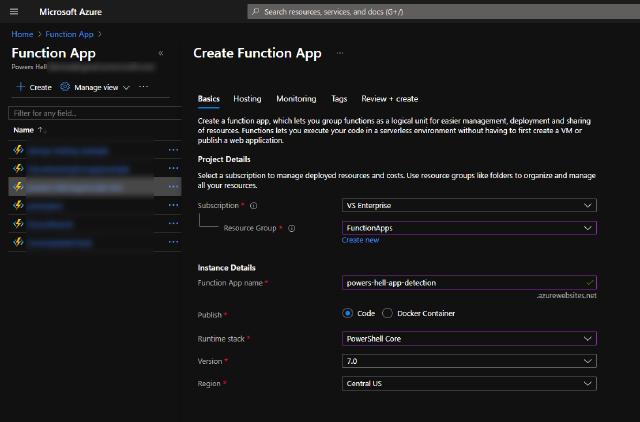Select the Docker Container publish option
640x422 pixels.
tap(387, 313)
